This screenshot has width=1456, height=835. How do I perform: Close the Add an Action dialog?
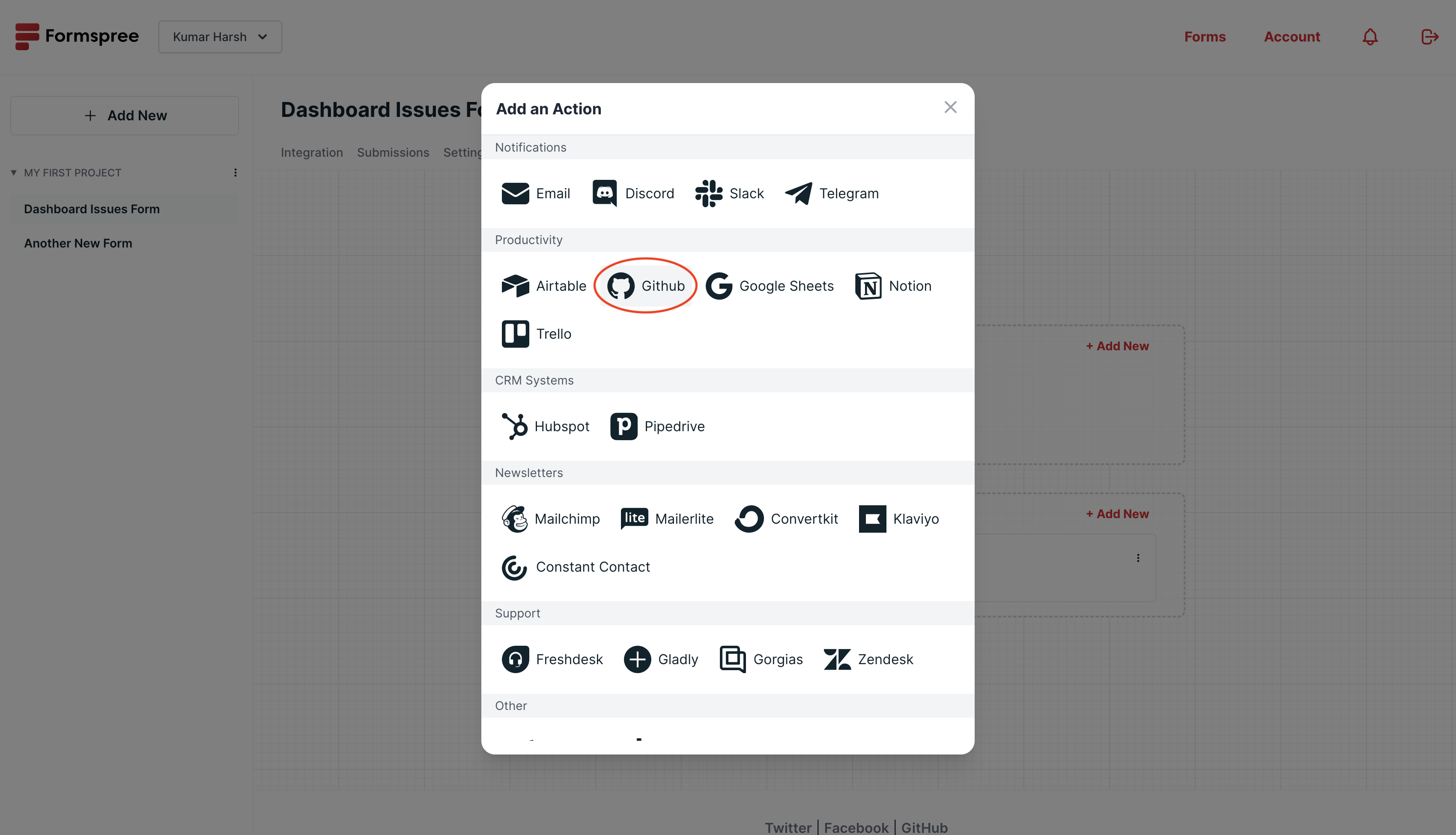pos(950,107)
